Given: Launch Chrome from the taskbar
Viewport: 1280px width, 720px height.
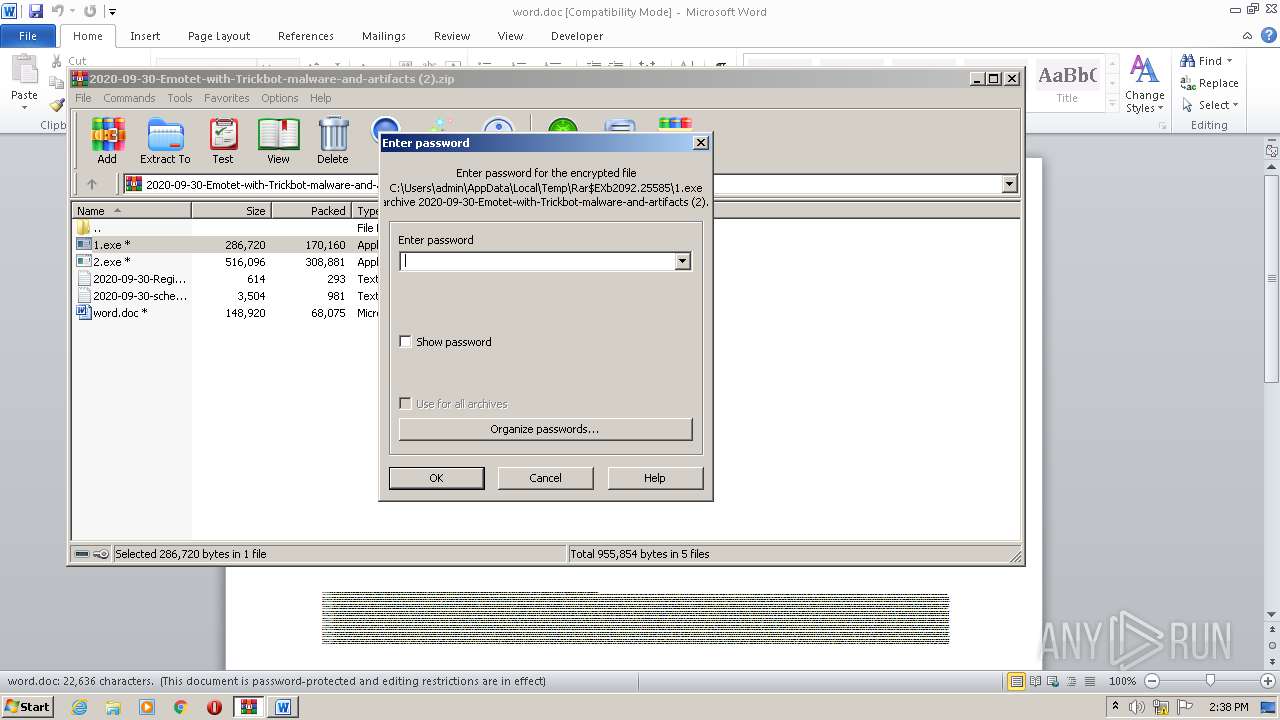Looking at the screenshot, I should pyautogui.click(x=180, y=707).
